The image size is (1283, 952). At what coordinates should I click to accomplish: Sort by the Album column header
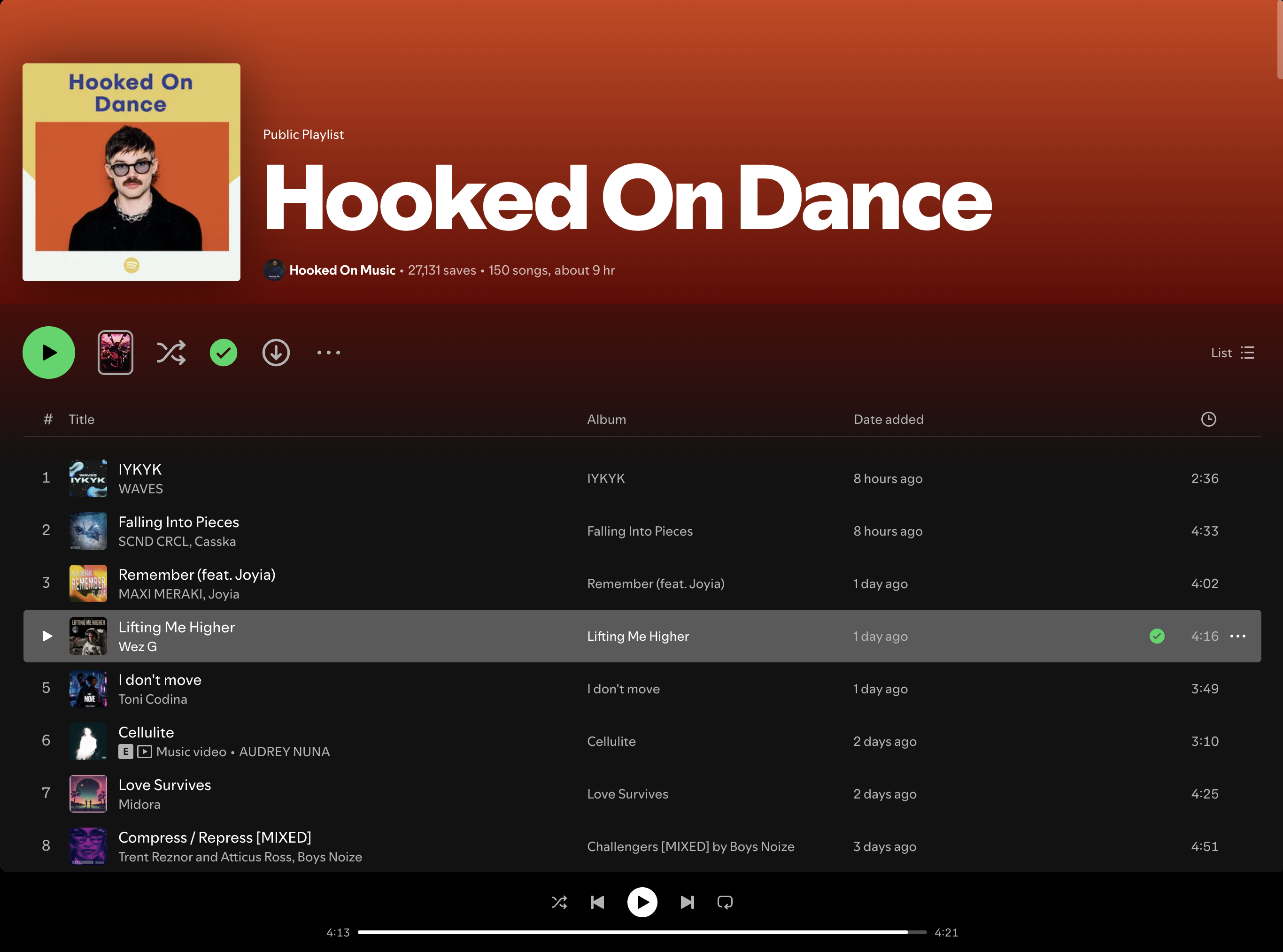[606, 420]
